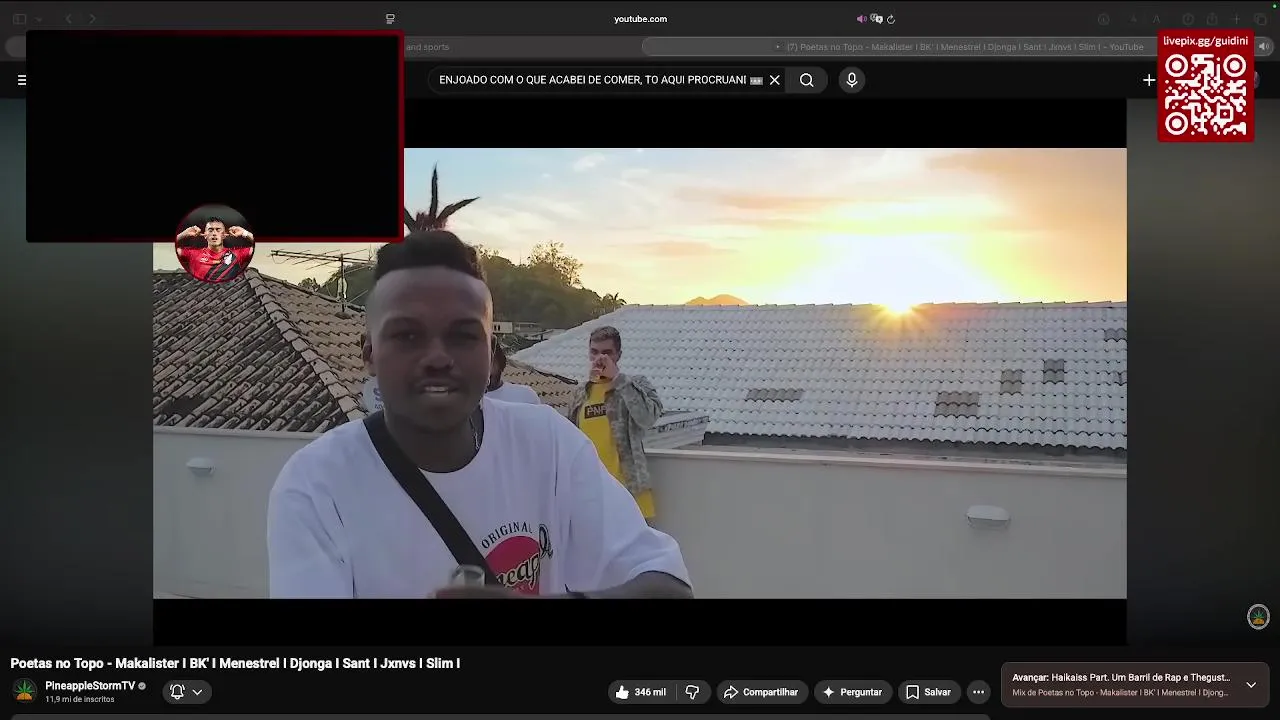Click the translate page icon
1280x720 pixels.
(x=876, y=19)
